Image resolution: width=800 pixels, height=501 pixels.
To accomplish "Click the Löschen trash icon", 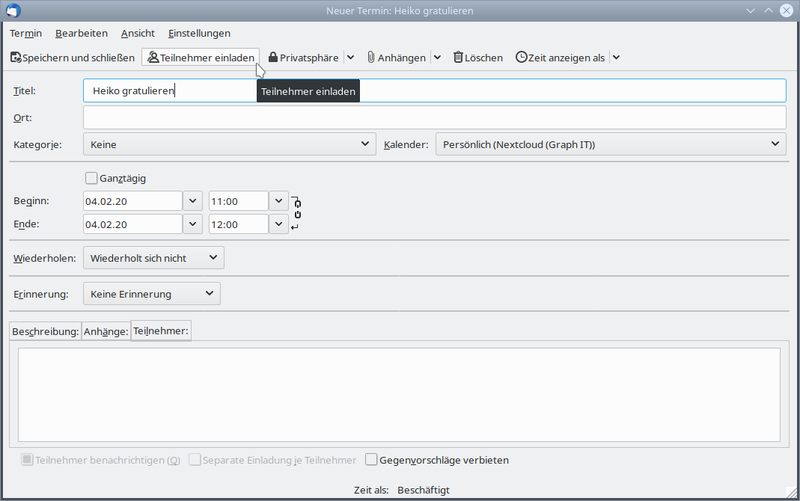I will 458,57.
